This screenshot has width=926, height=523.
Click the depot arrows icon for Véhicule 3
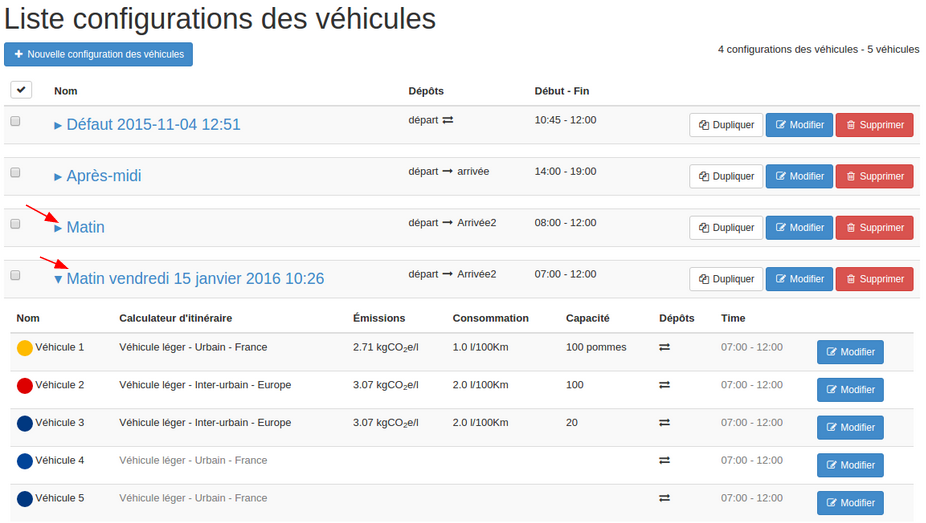664,423
